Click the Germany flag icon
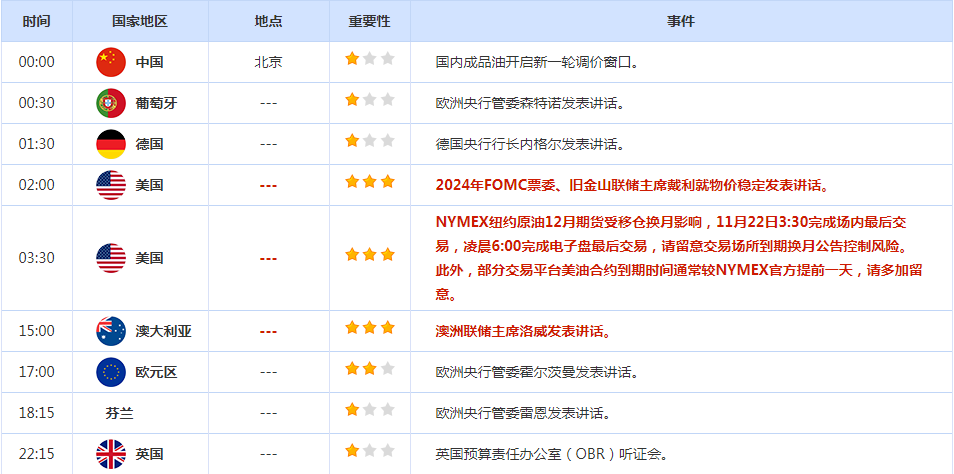The image size is (954, 474). [111, 144]
